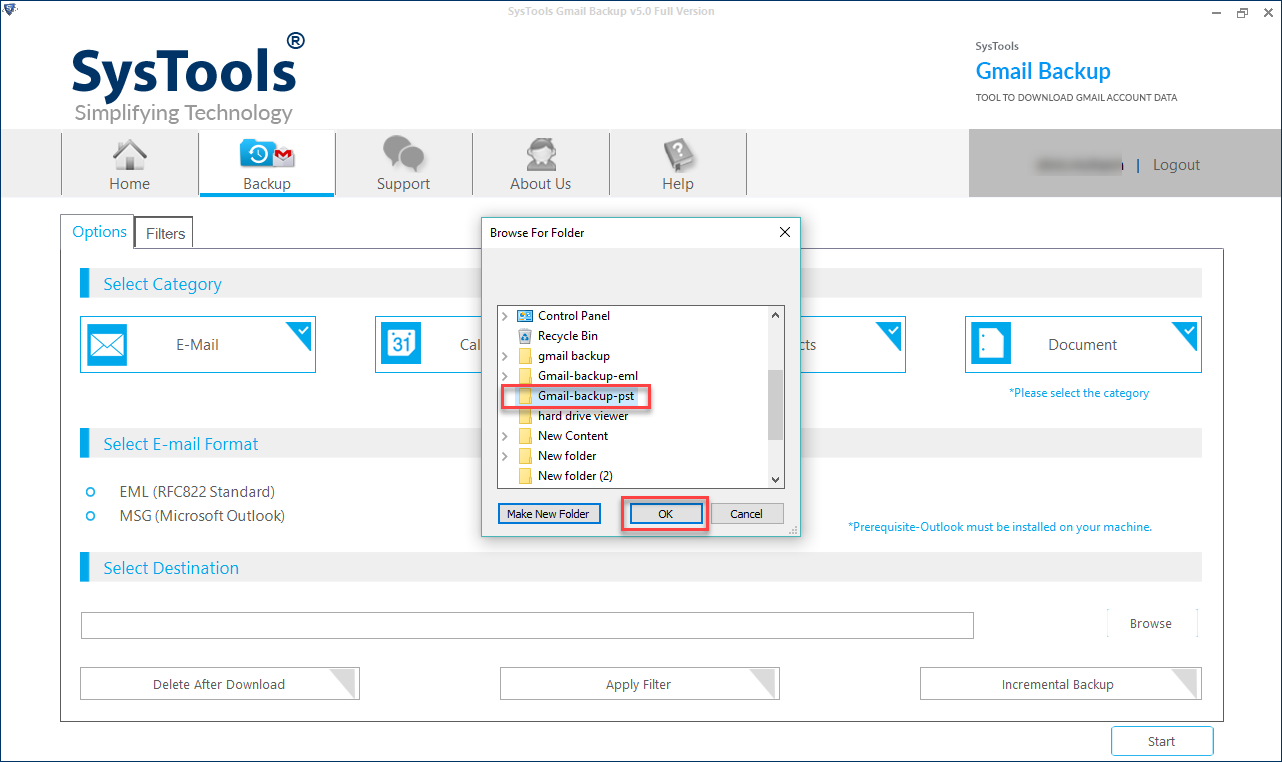Click the SysTools app icon in title bar
This screenshot has width=1282, height=762.
click(10, 11)
